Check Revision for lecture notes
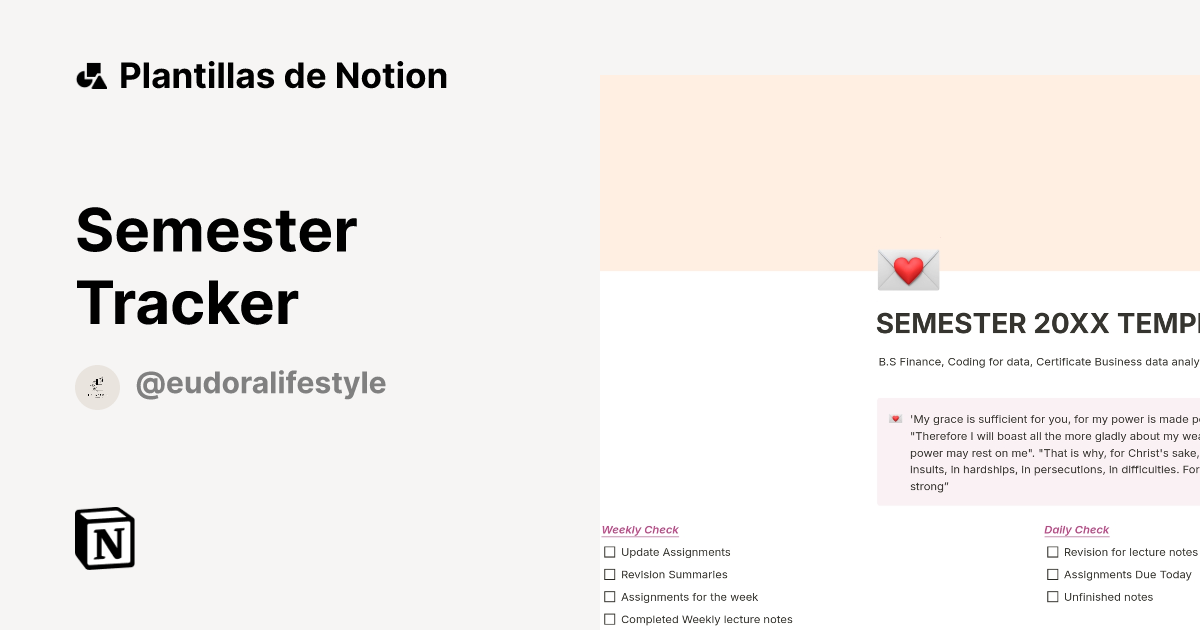This screenshot has width=1200, height=630. click(x=1053, y=552)
